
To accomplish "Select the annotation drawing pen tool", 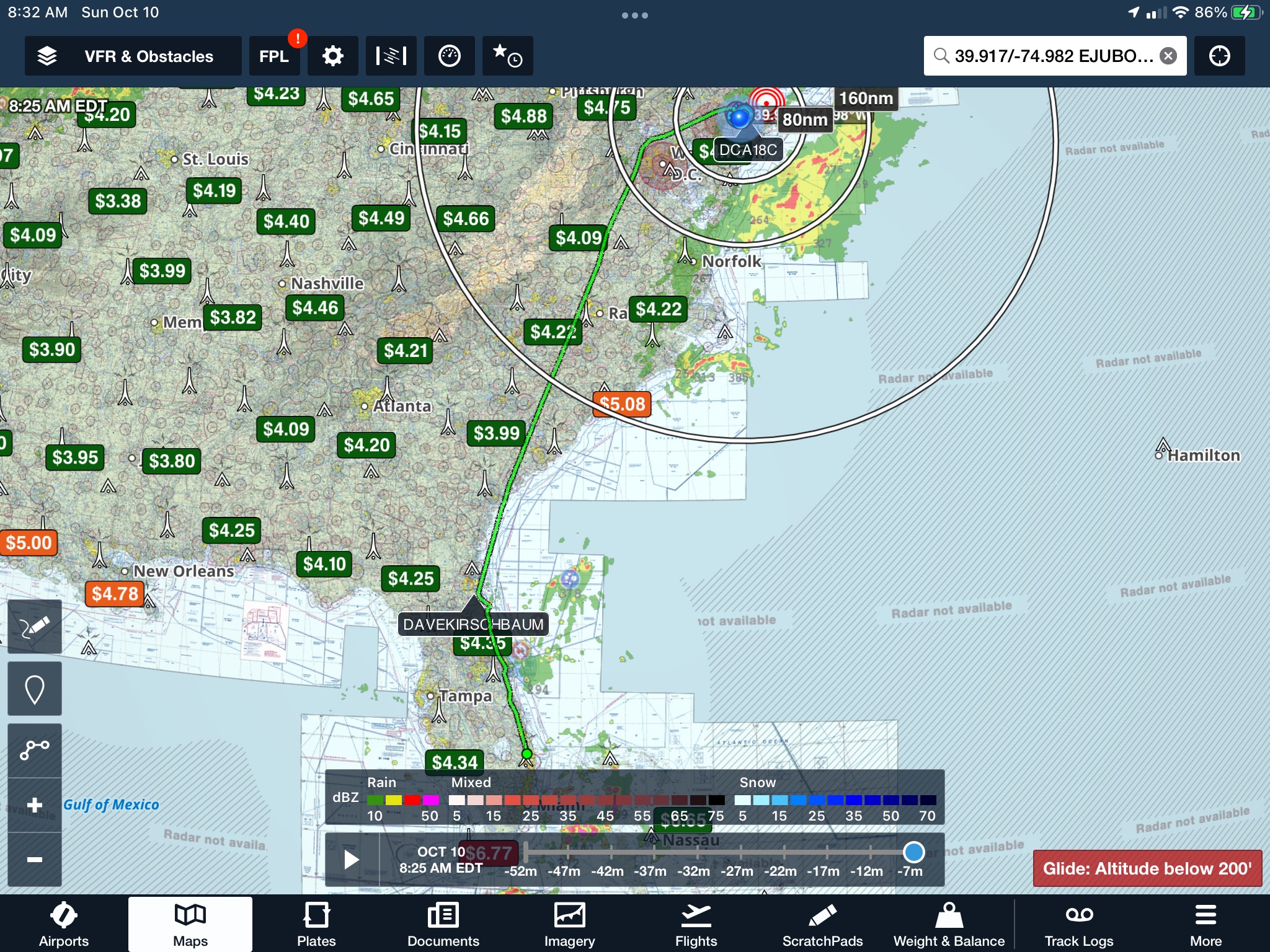I will pyautogui.click(x=35, y=627).
